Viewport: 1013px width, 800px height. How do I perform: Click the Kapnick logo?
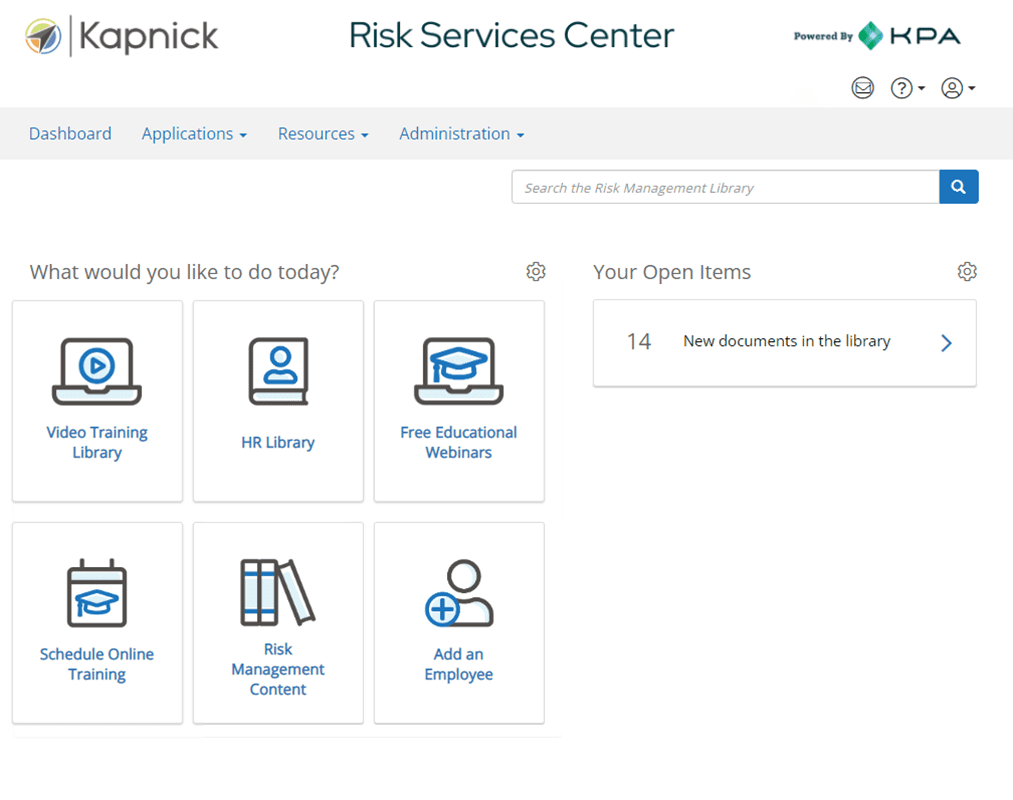[x=121, y=36]
